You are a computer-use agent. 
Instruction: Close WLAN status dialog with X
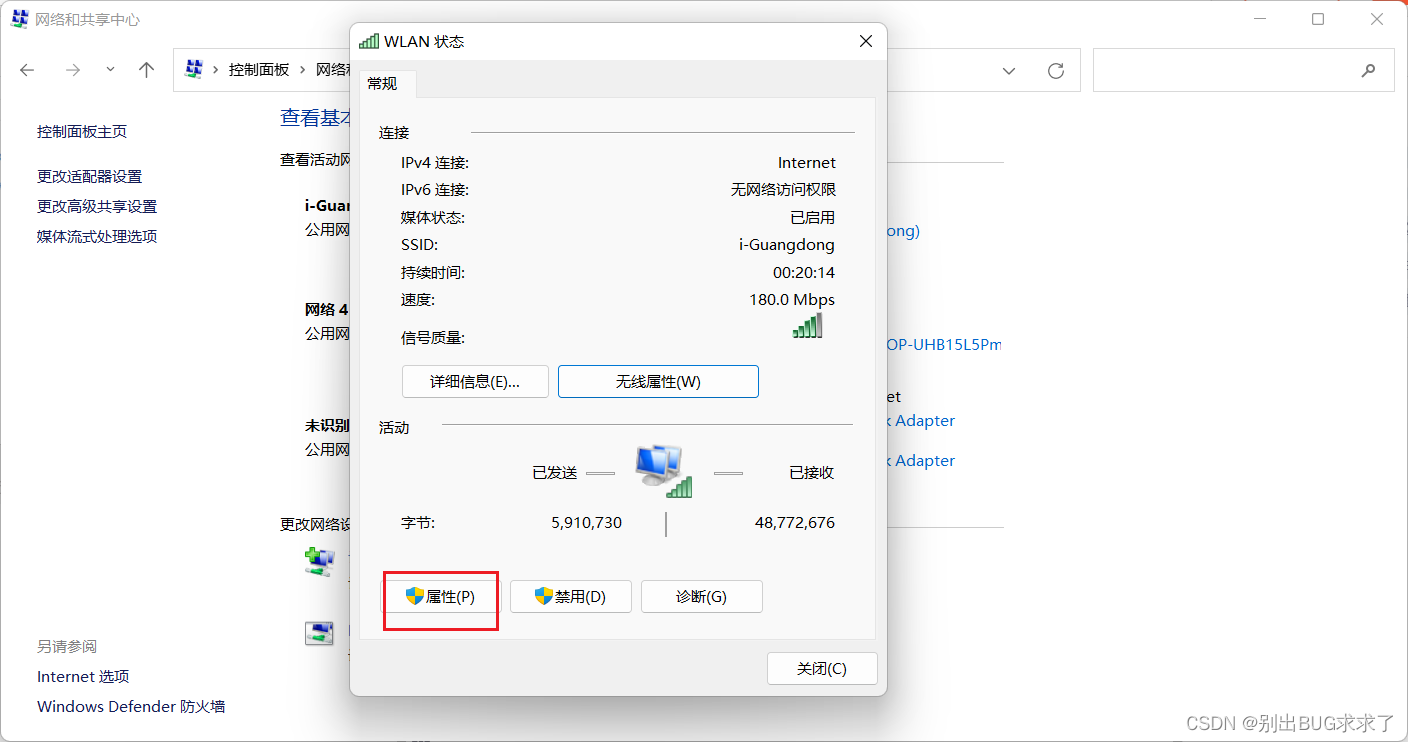[x=866, y=41]
